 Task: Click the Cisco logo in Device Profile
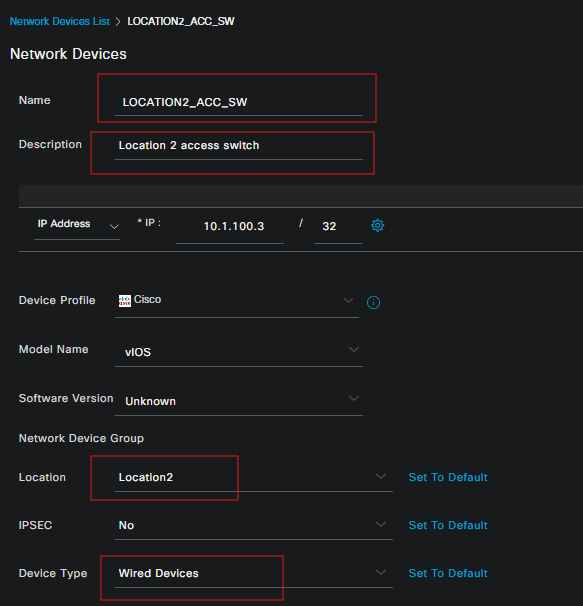(x=124, y=301)
